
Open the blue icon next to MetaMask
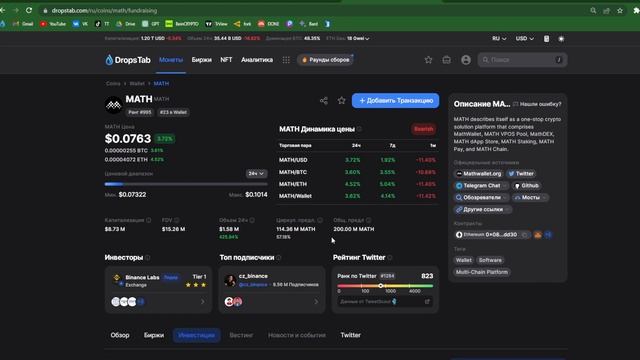(x=548, y=235)
